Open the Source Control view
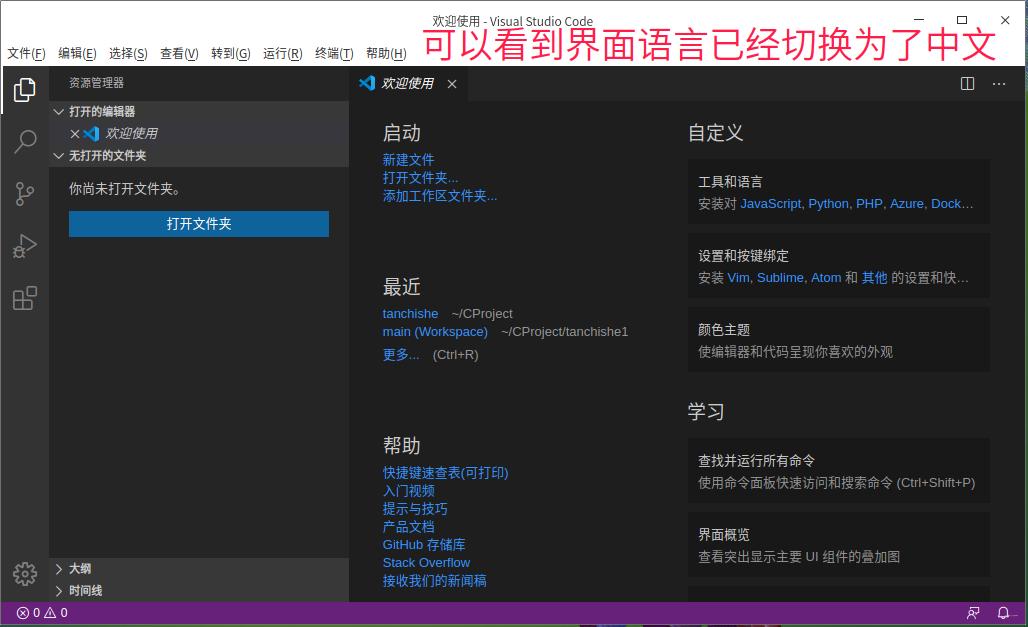 [x=25, y=194]
